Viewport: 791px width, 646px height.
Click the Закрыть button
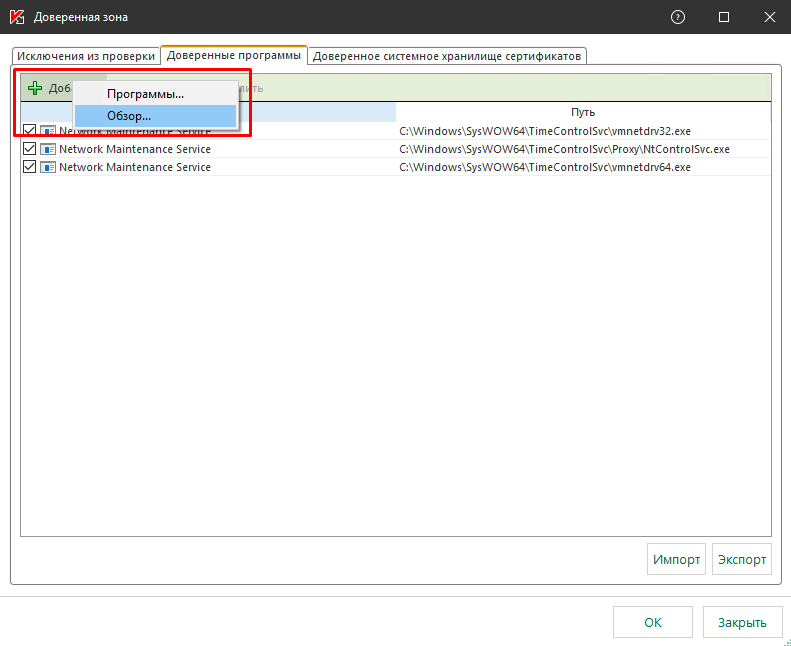click(742, 622)
